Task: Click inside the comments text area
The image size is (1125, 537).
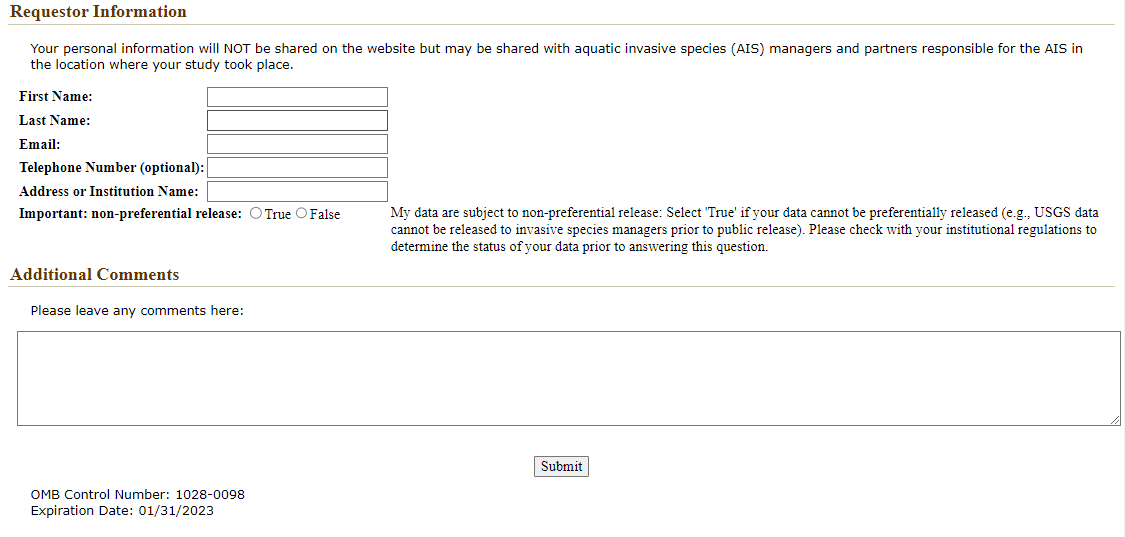Action: pos(568,378)
